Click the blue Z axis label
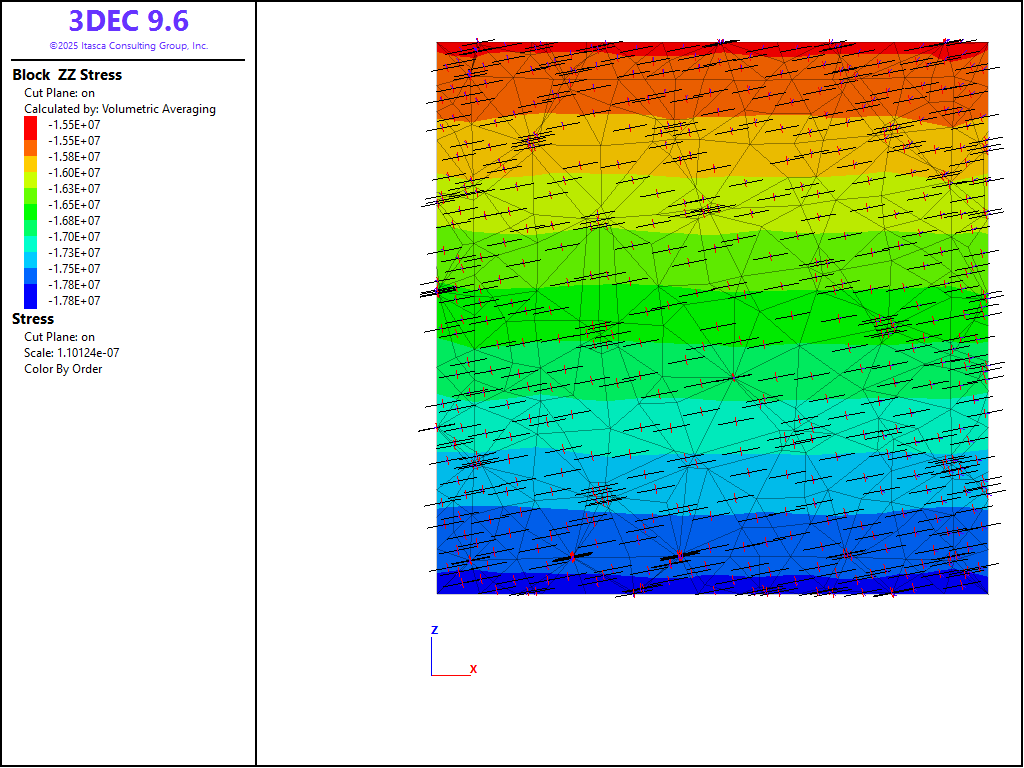Screen dimensions: 1024x768 [434, 630]
